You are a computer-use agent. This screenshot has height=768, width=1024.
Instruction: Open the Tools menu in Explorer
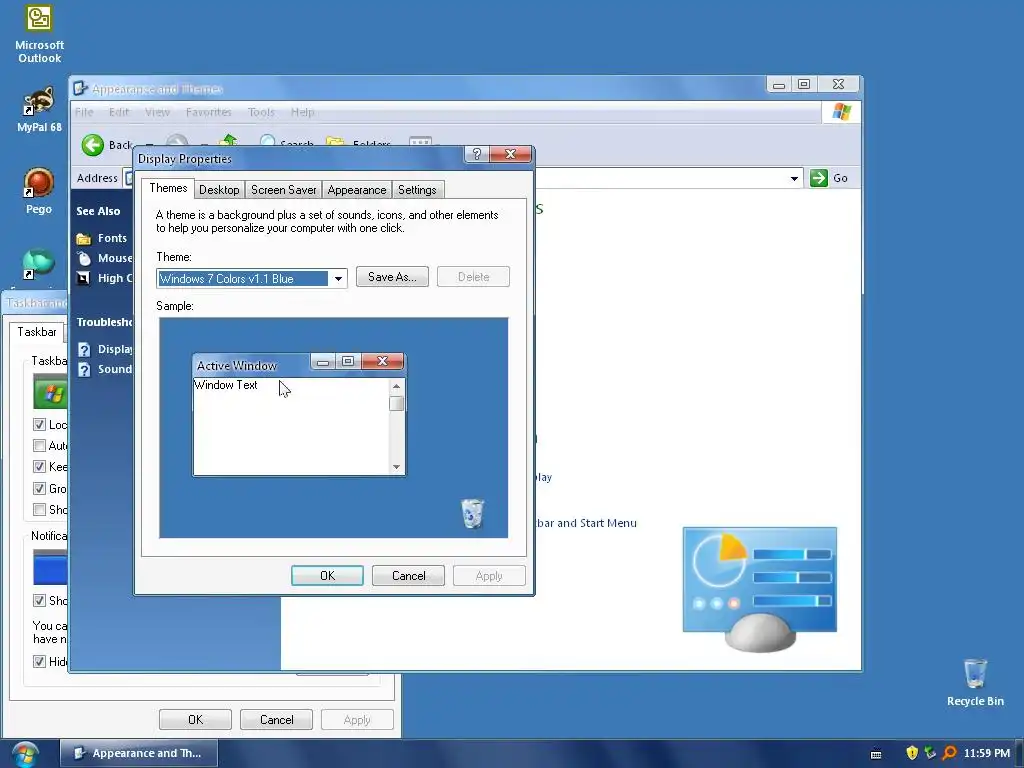[x=261, y=112]
